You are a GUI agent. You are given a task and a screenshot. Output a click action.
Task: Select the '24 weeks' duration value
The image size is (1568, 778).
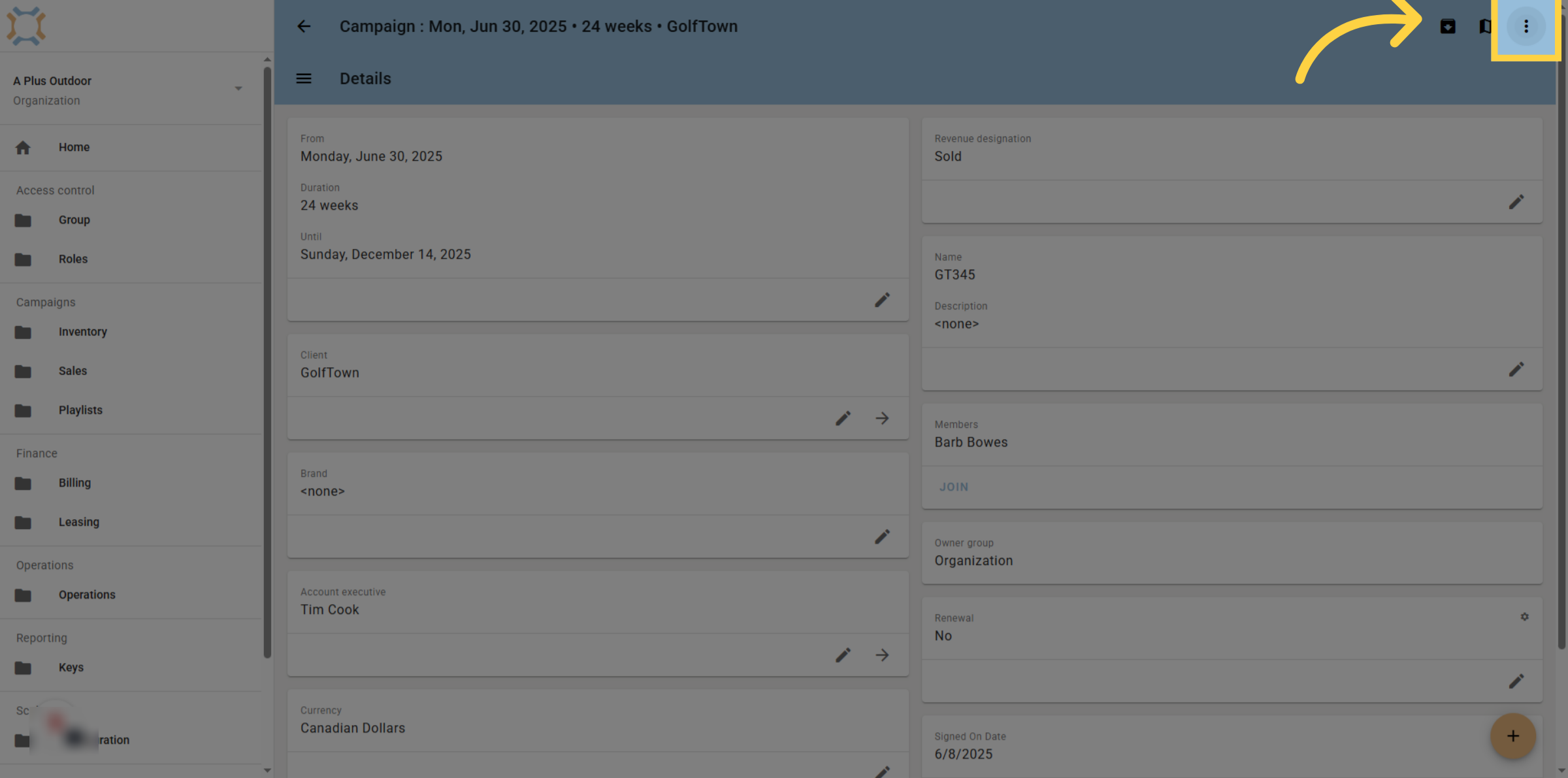[x=329, y=206]
